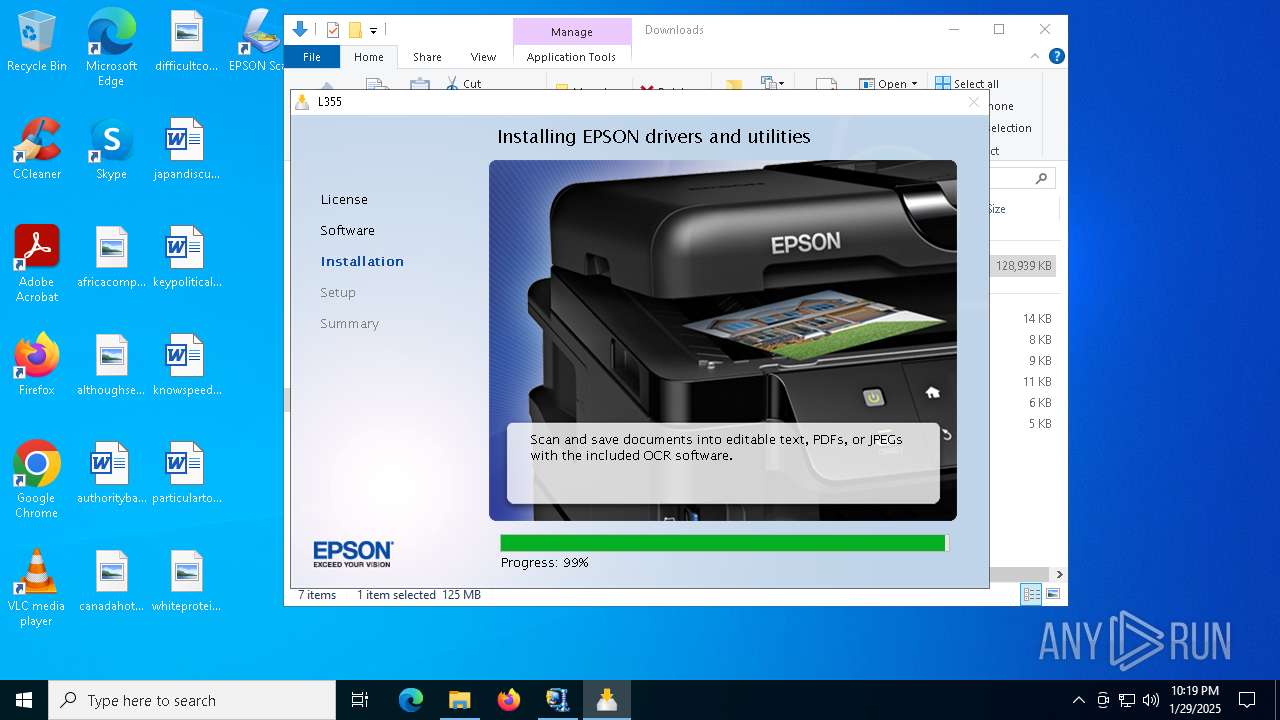Click the 128,939 KB size cell
This screenshot has height=720, width=1280.
point(1023,266)
